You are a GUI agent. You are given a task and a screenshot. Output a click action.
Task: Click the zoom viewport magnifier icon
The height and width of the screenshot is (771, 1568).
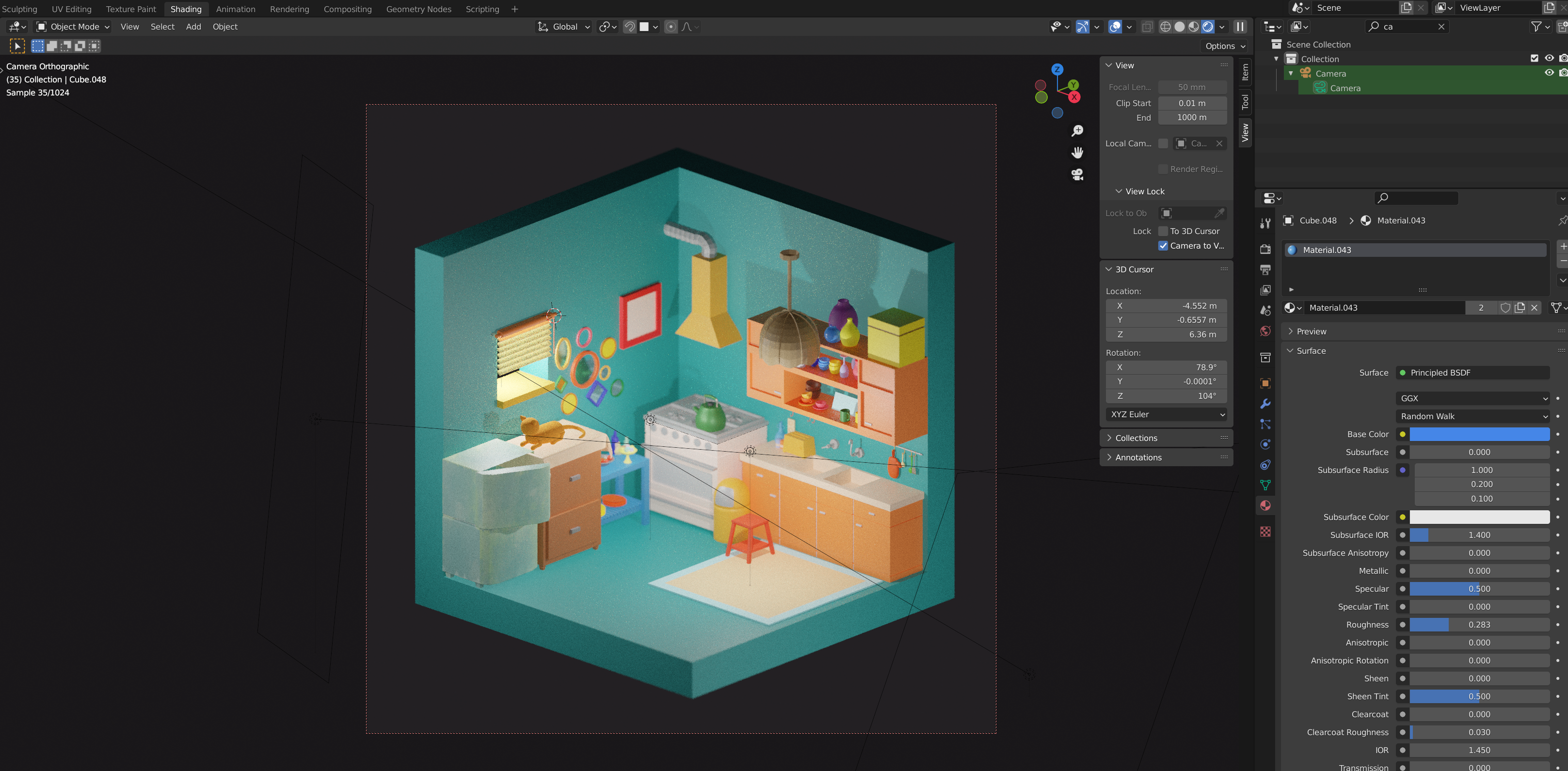coord(1077,130)
